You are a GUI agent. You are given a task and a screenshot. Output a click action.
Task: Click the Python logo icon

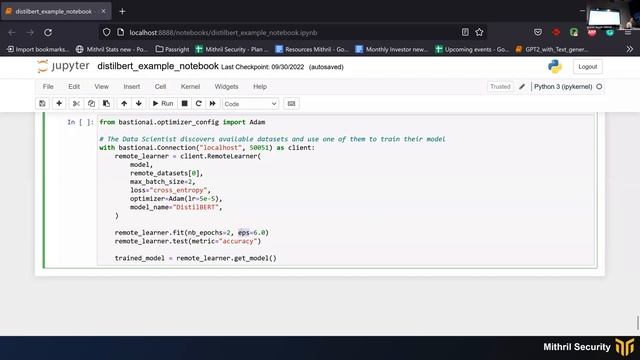point(555,67)
